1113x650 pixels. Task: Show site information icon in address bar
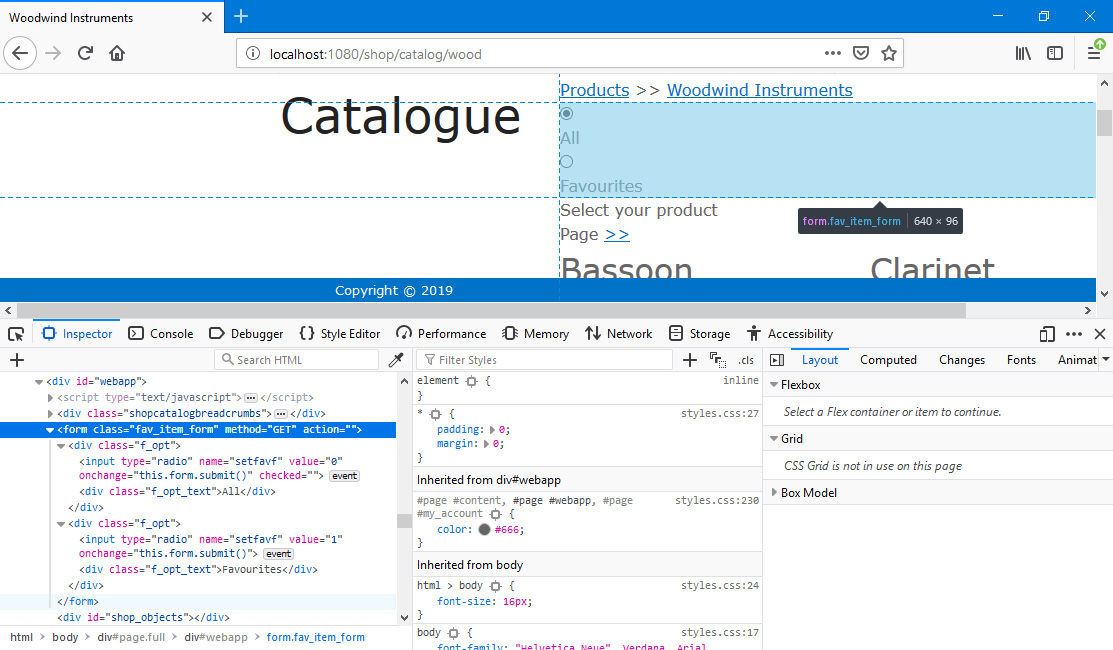coord(253,54)
